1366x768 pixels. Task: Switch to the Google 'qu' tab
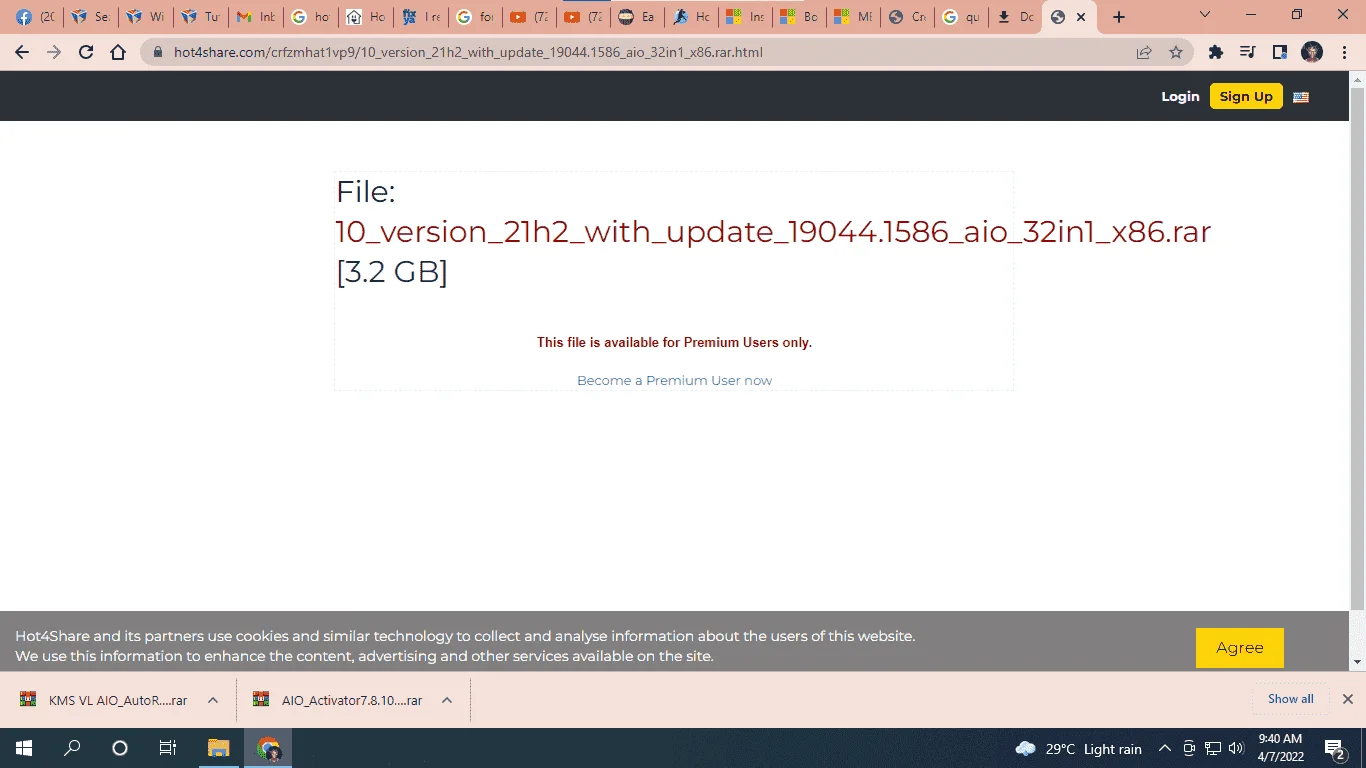click(961, 17)
